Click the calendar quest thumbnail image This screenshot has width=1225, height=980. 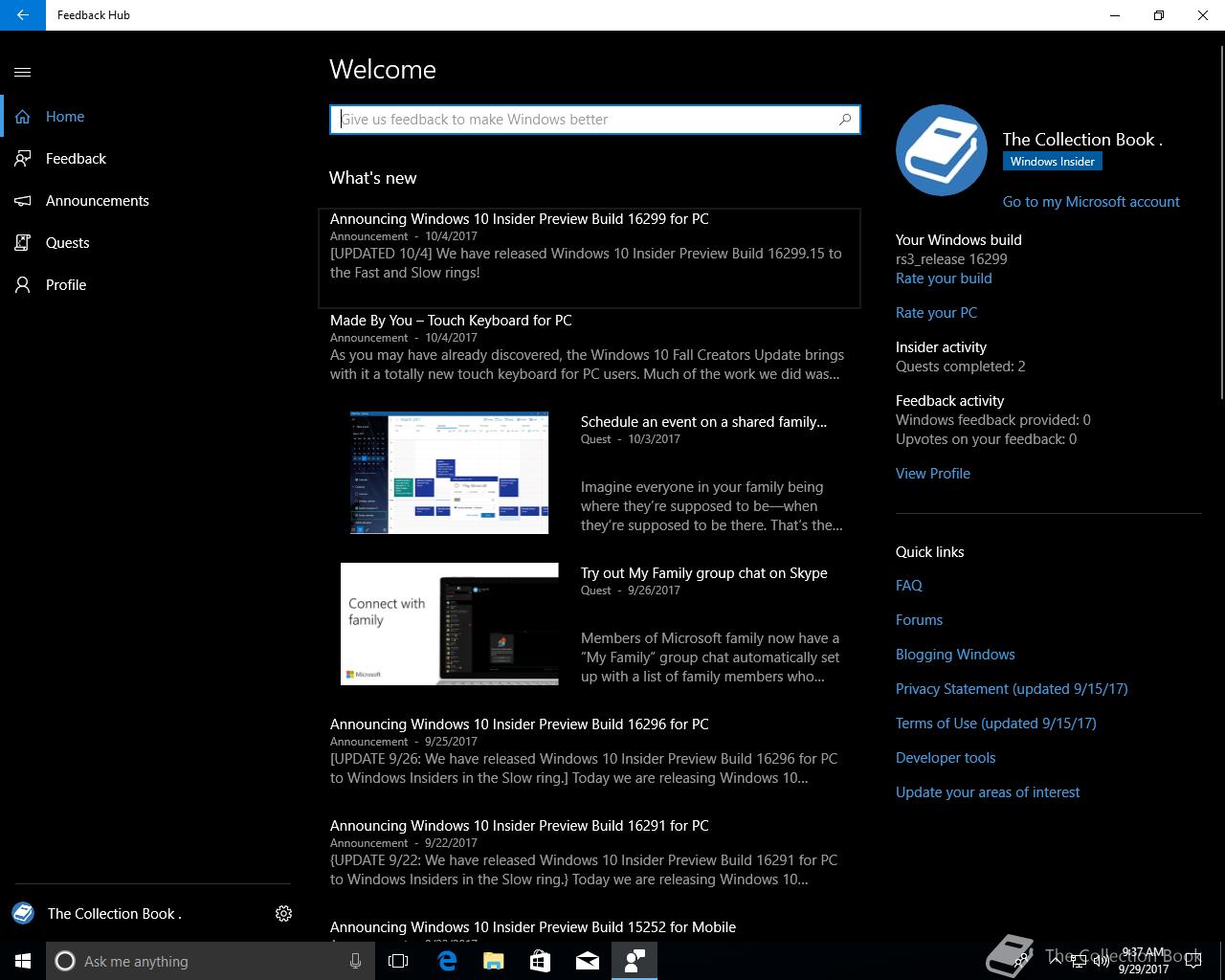449,473
